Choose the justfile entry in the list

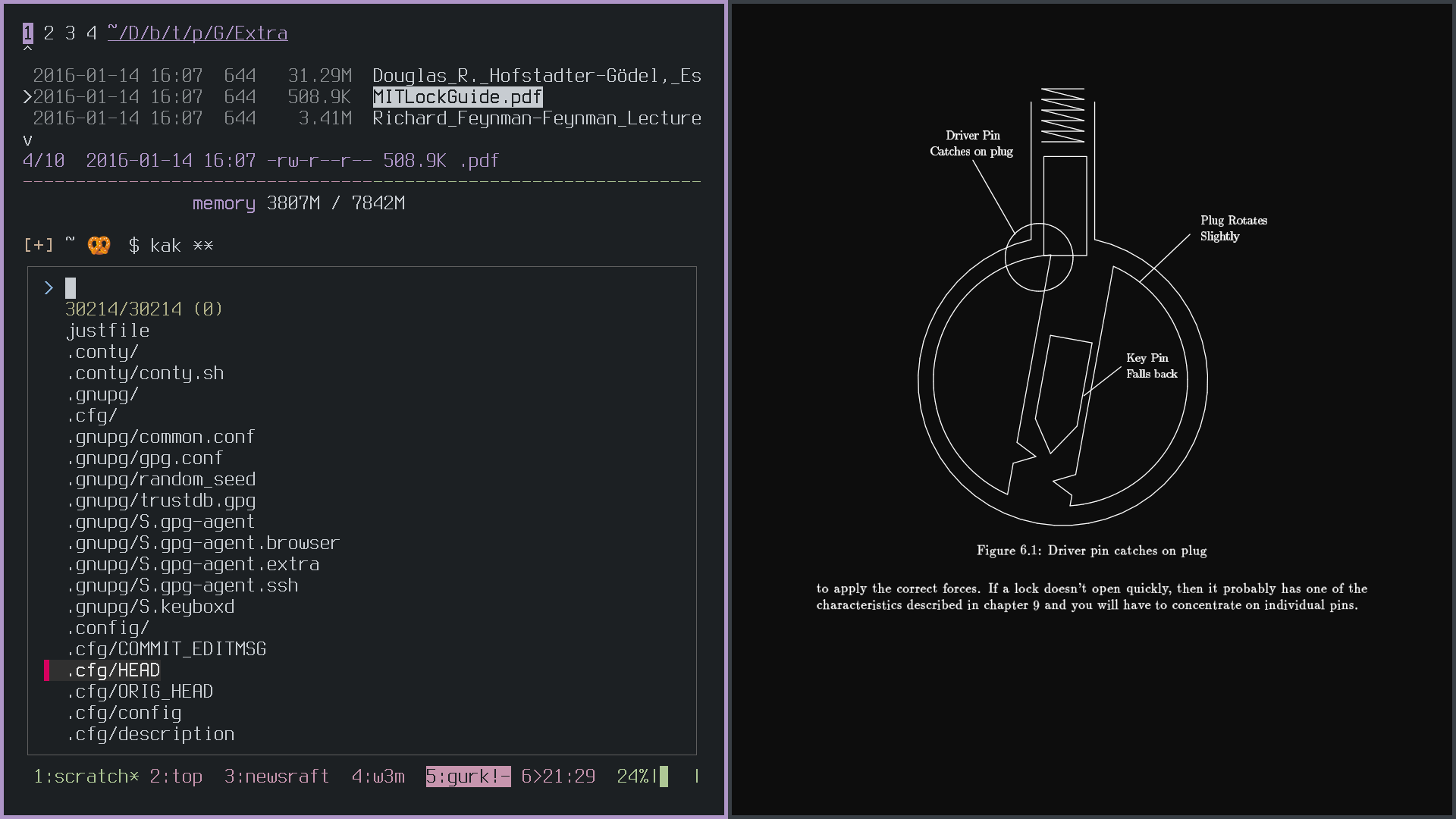click(108, 331)
